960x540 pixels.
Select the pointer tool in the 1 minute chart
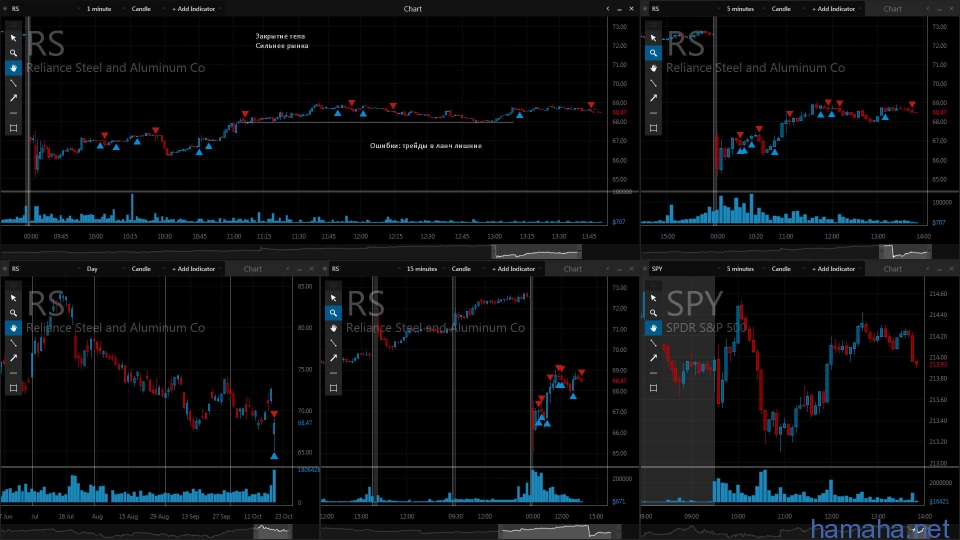pos(13,37)
